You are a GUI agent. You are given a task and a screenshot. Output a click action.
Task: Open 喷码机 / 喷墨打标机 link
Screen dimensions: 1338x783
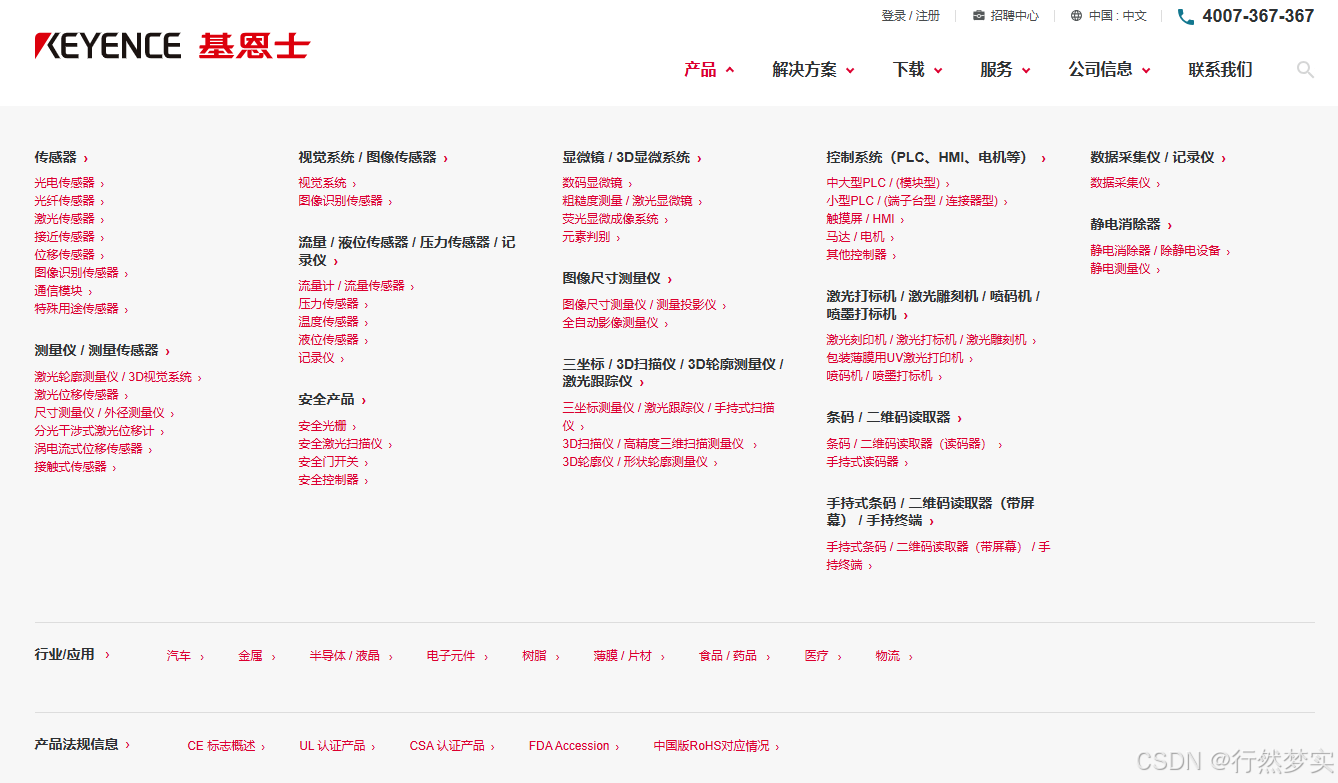click(x=884, y=376)
